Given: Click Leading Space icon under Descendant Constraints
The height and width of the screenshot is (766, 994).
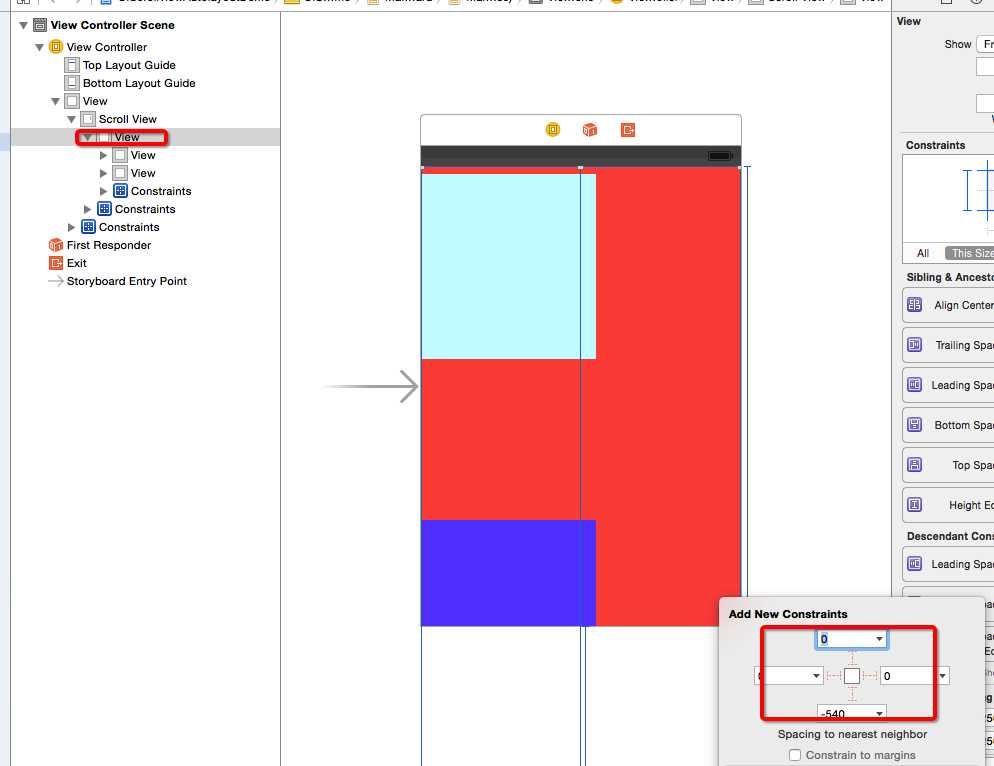Looking at the screenshot, I should pyautogui.click(x=914, y=564).
